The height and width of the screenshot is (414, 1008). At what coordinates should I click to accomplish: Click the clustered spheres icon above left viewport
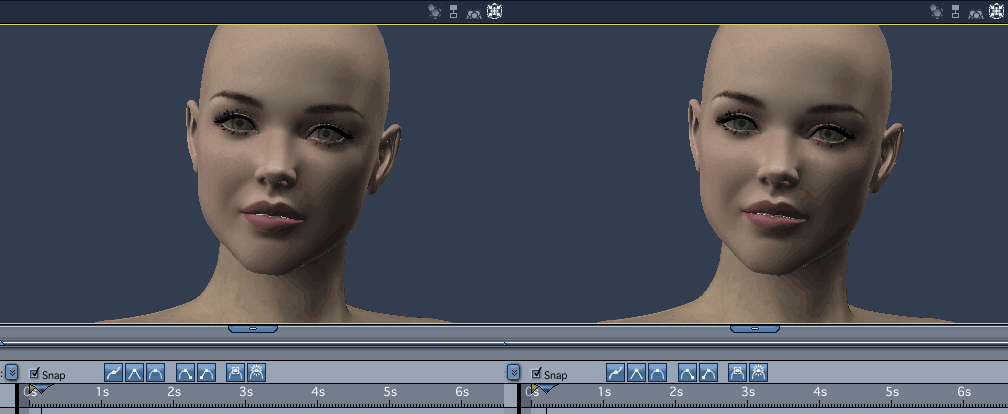435,11
